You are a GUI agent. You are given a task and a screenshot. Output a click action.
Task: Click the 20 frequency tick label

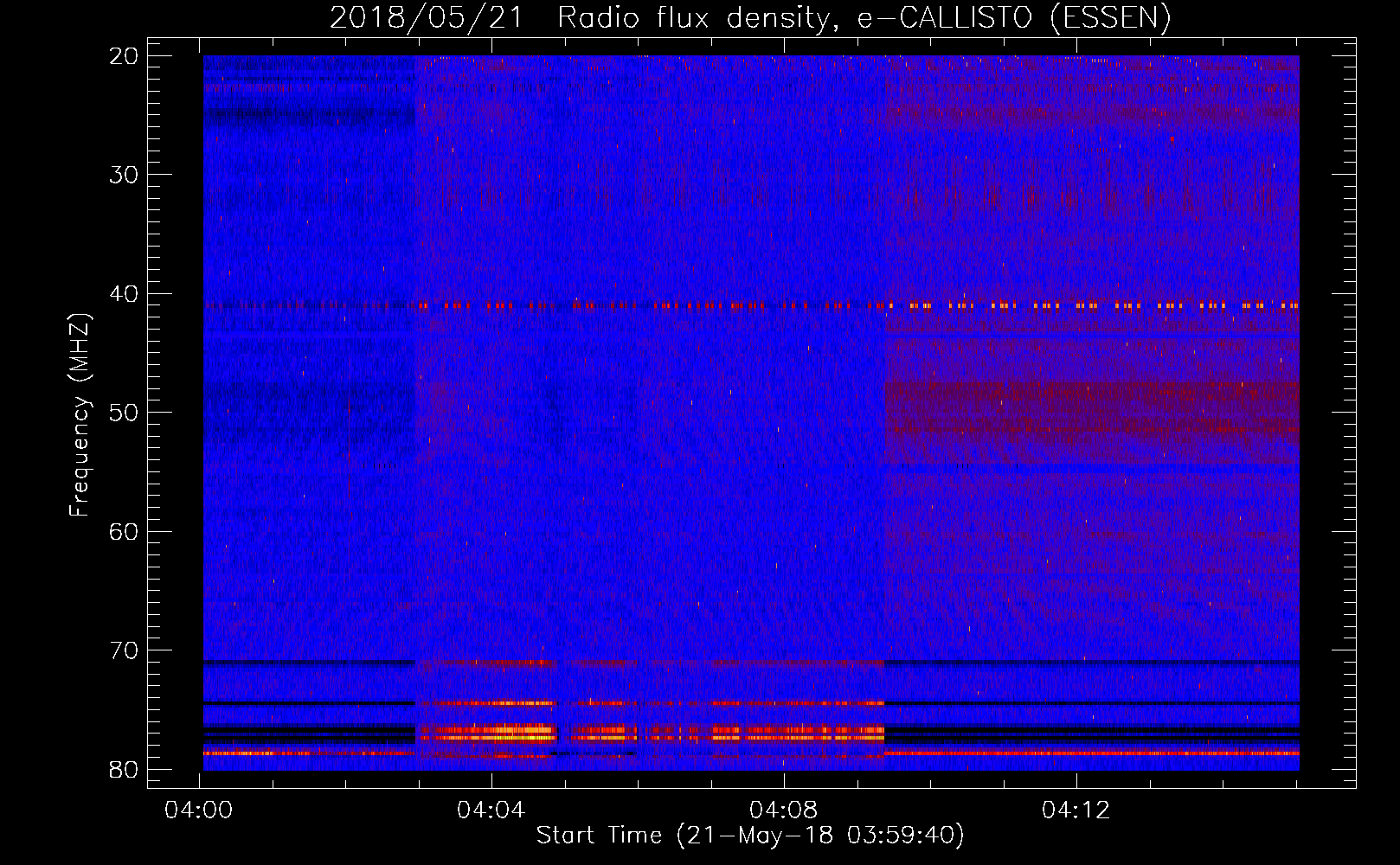point(125,56)
